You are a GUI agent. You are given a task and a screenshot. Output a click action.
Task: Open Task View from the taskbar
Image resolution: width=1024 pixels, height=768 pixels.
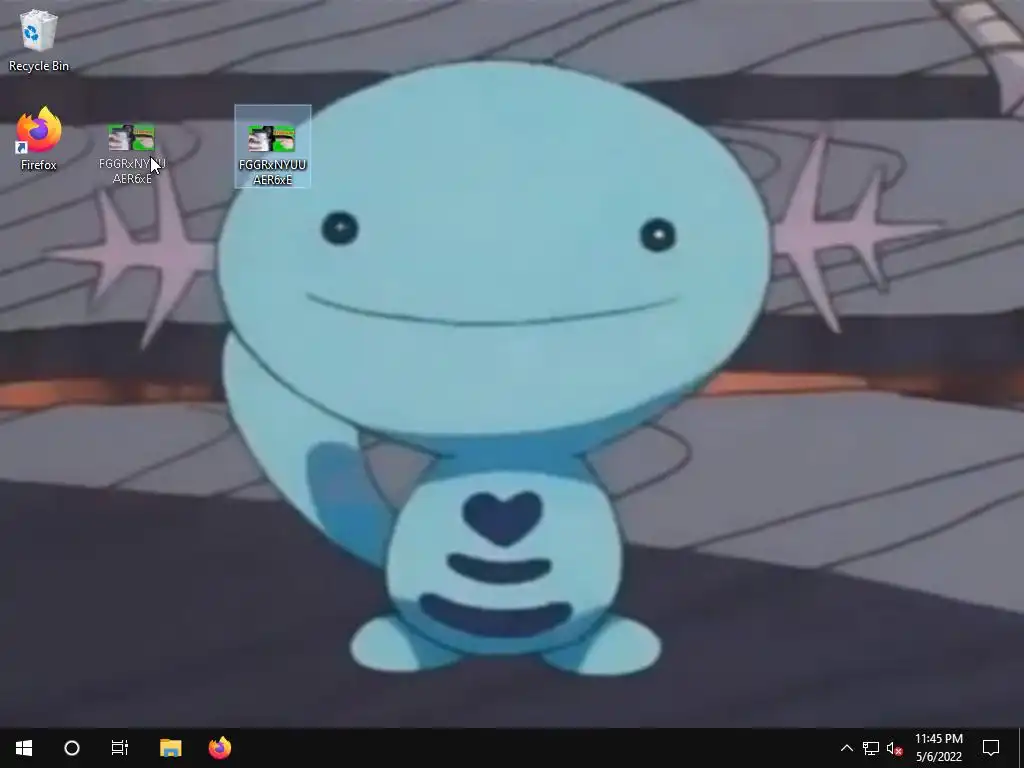pyautogui.click(x=120, y=748)
